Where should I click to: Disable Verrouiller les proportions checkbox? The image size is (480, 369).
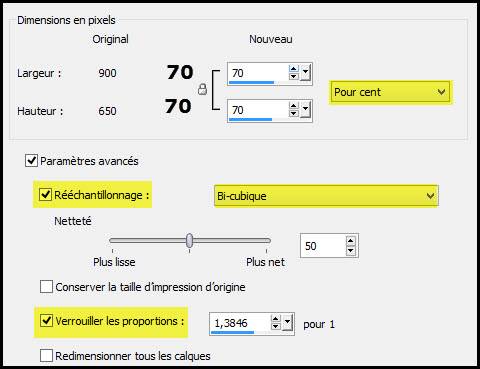coord(46,321)
